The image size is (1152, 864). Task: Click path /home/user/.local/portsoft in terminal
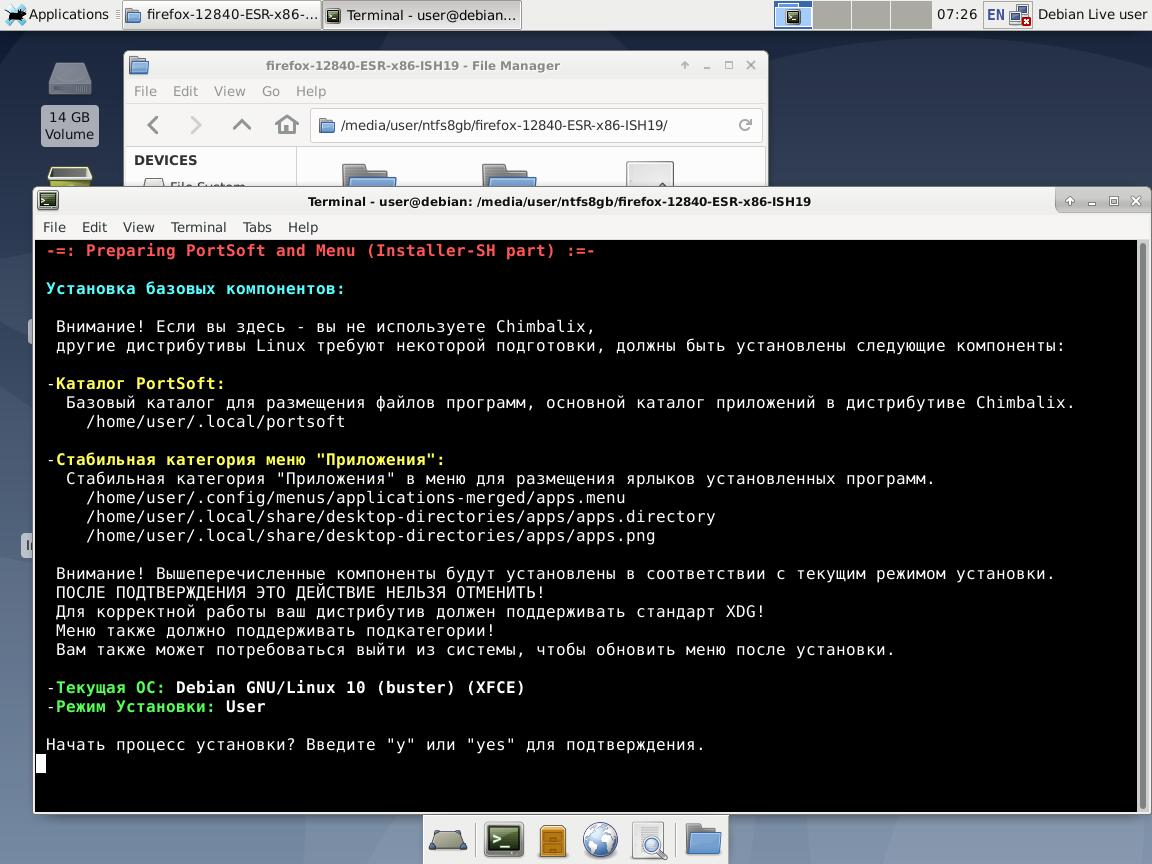(x=215, y=422)
